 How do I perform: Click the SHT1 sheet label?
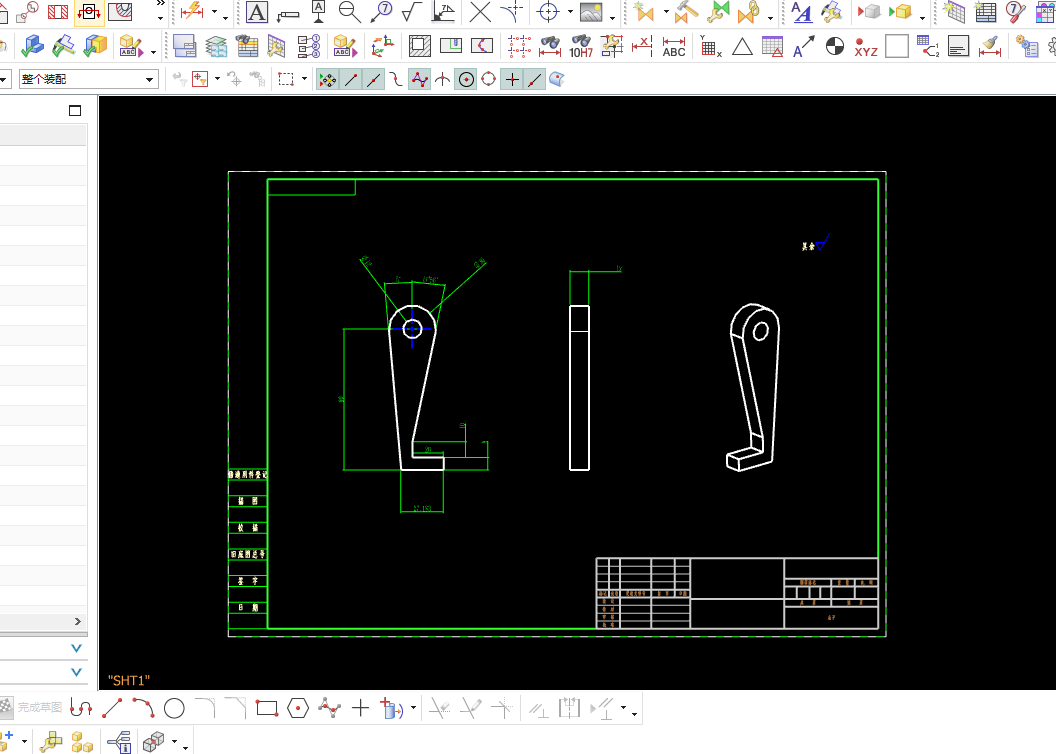click(x=129, y=681)
